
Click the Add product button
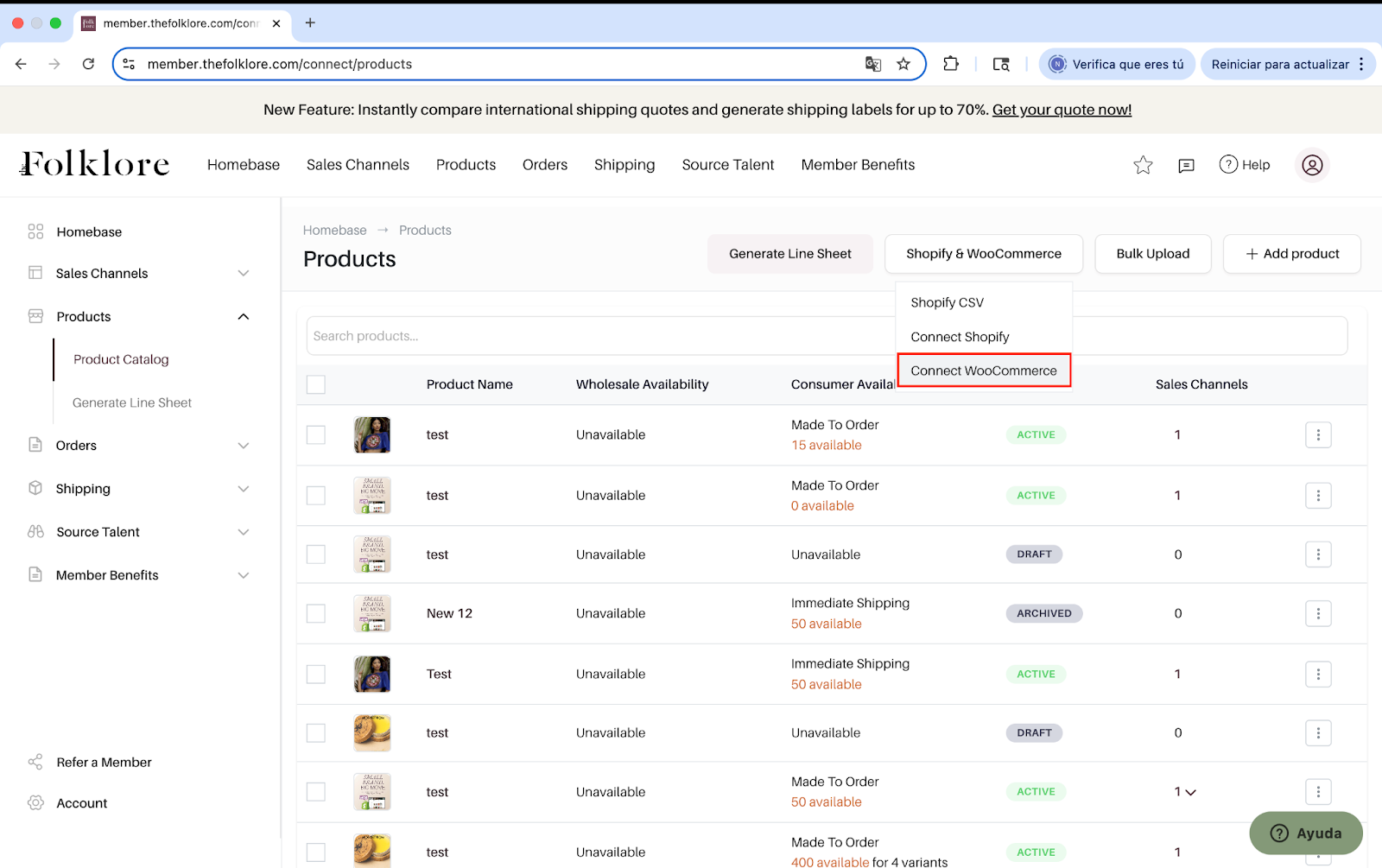point(1291,254)
